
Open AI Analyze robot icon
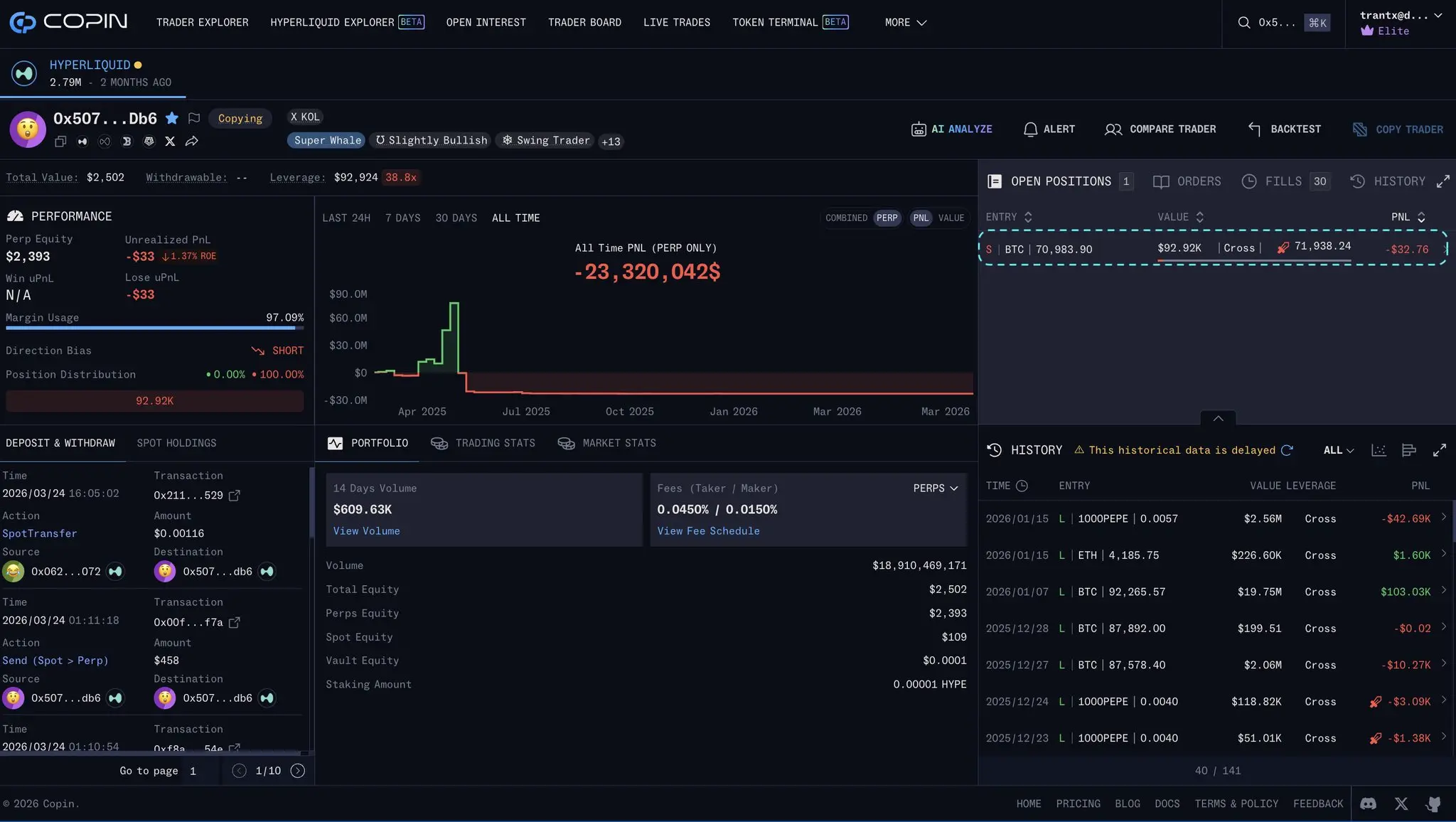pyautogui.click(x=919, y=129)
